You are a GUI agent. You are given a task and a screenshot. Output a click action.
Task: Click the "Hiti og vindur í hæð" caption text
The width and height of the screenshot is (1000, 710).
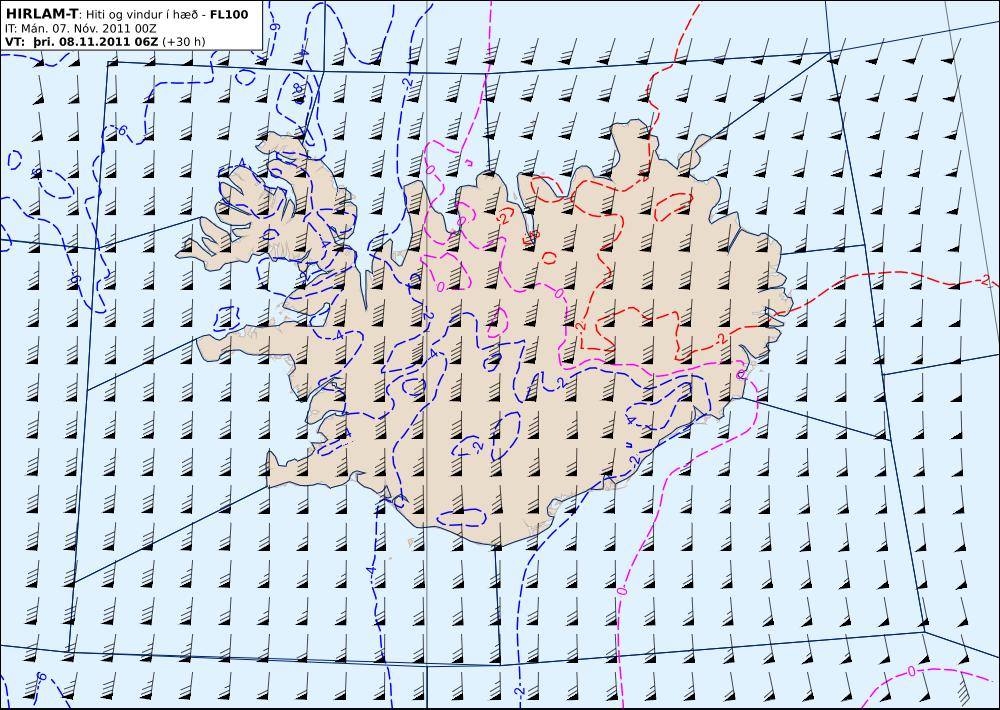pyautogui.click(x=142, y=14)
